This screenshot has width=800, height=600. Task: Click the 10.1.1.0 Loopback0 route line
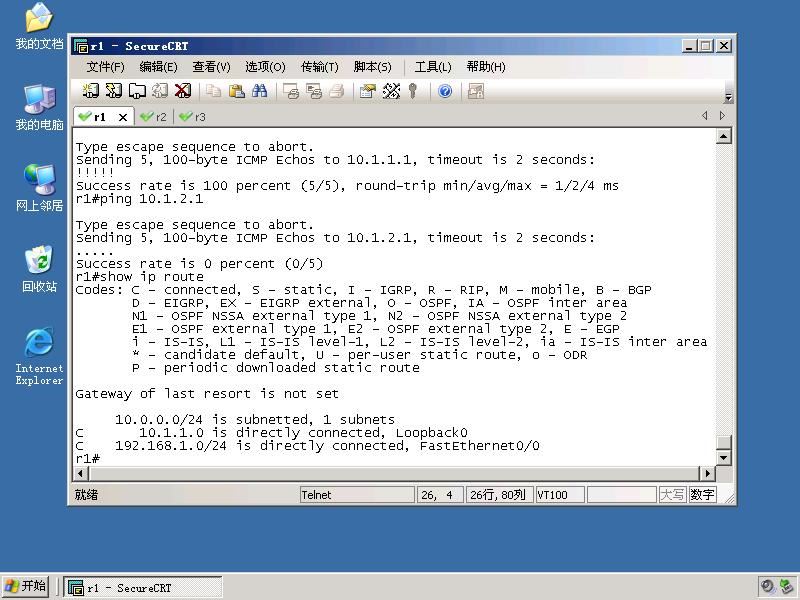(271, 433)
